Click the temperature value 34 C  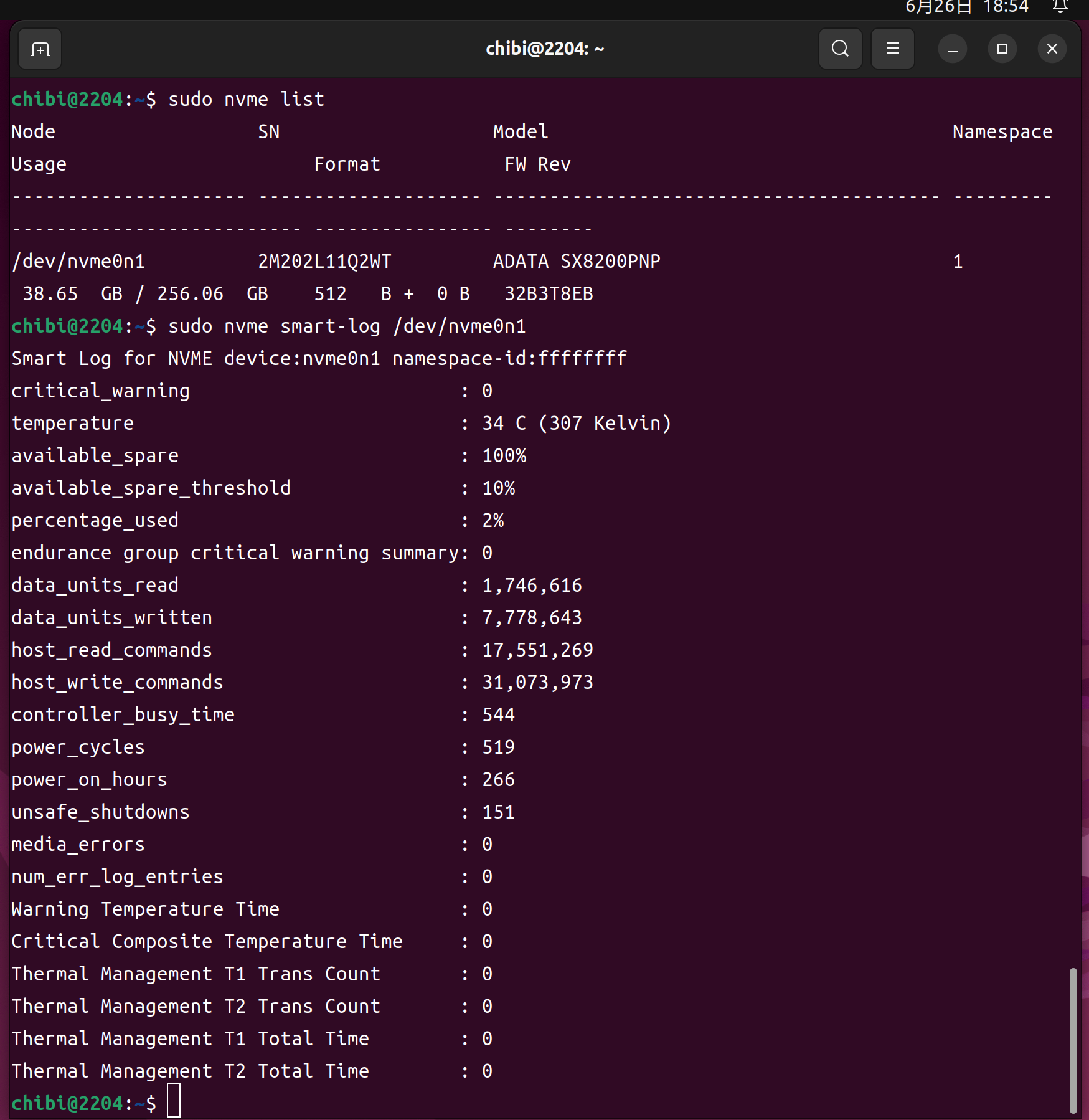pos(504,424)
